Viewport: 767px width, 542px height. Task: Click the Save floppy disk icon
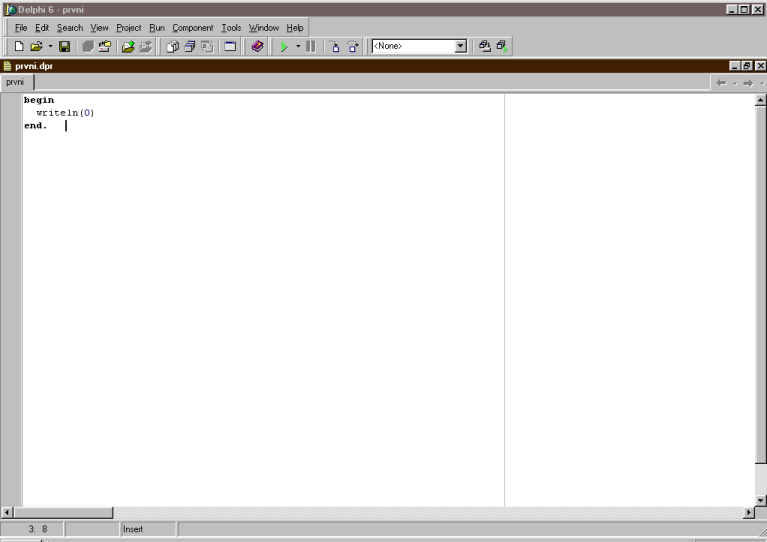(65, 46)
